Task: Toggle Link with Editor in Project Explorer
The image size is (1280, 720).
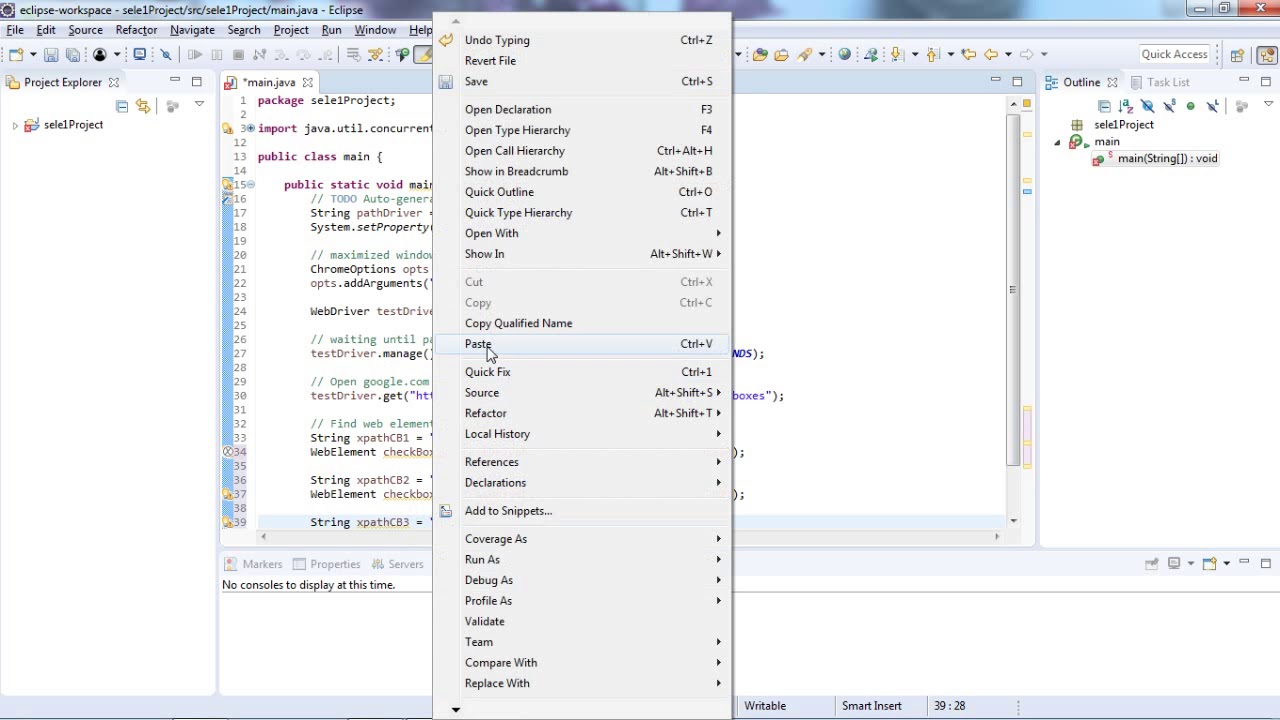Action: pyautogui.click(x=143, y=105)
